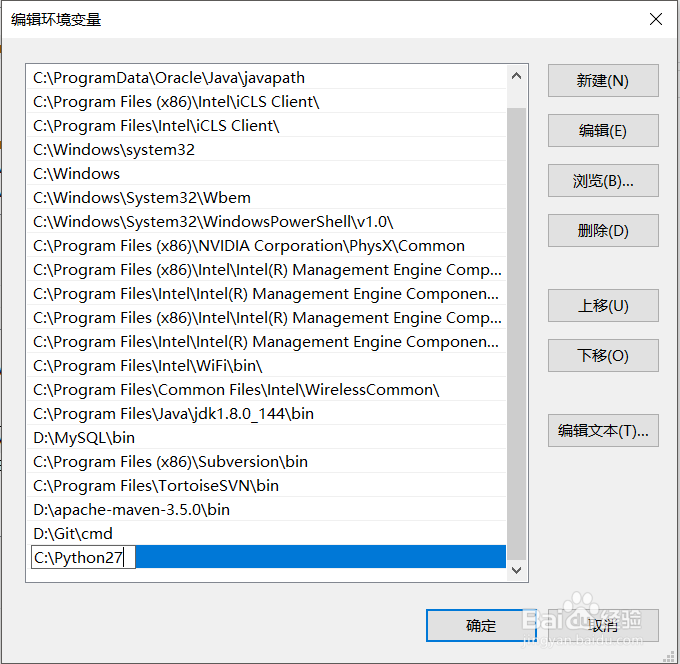The image size is (680, 664).
Task: Move the entry down with 下移(O)
Action: tap(603, 355)
